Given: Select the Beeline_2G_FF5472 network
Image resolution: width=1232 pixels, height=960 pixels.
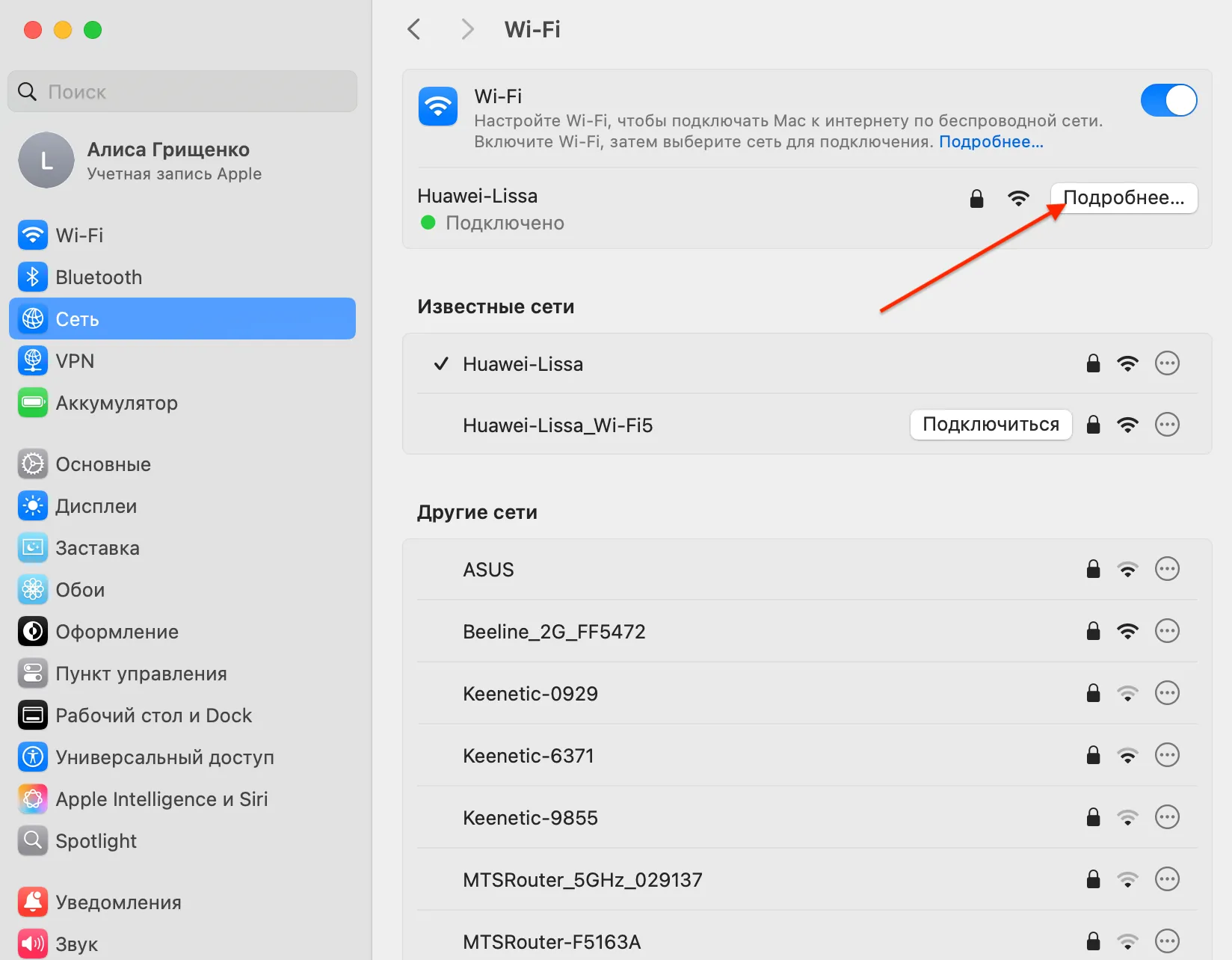Looking at the screenshot, I should pos(807,632).
